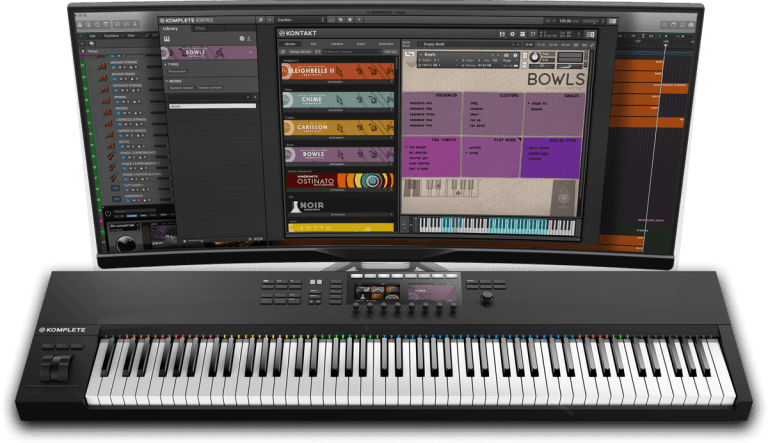768x443 pixels.
Task: Click the instruments keyboard icon in Komplete Kontrol
Action: point(167,39)
